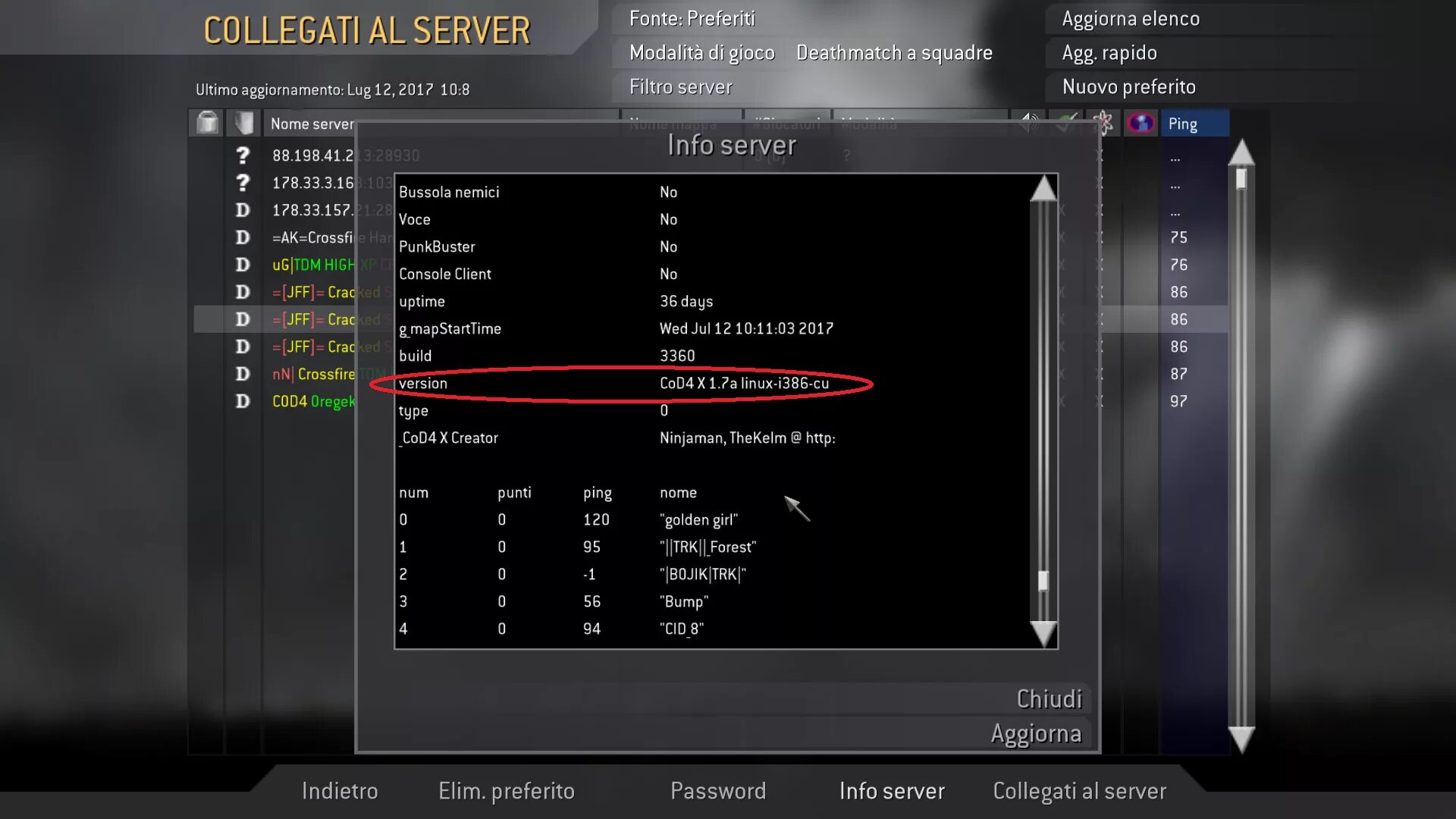Click Chiudi to close server info
This screenshot has width=1456, height=819.
point(1048,697)
